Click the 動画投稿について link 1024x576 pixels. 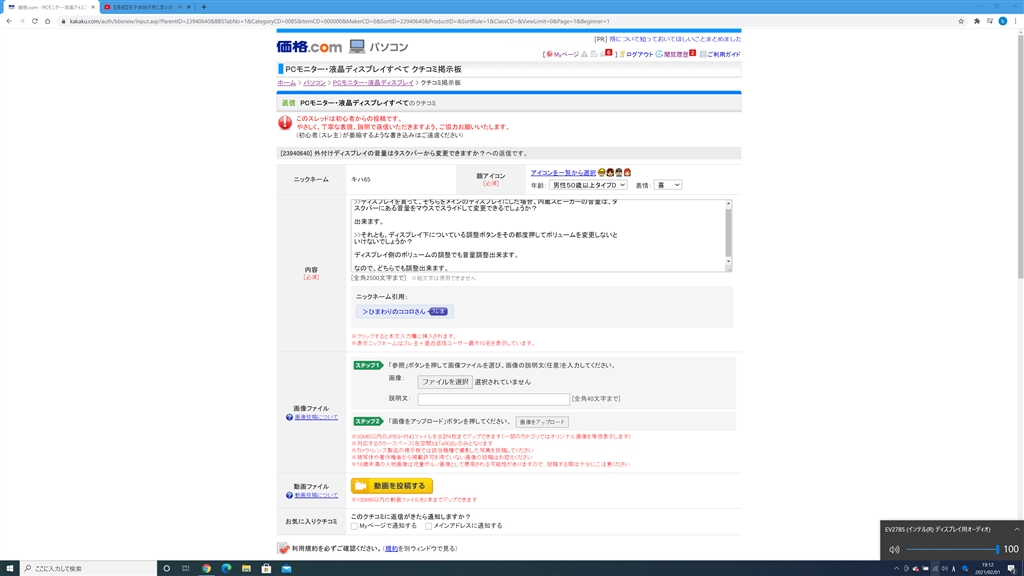click(x=316, y=495)
